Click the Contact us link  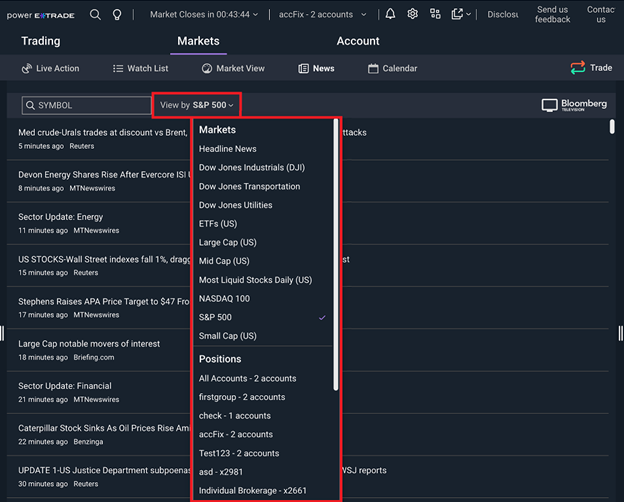click(x=601, y=14)
